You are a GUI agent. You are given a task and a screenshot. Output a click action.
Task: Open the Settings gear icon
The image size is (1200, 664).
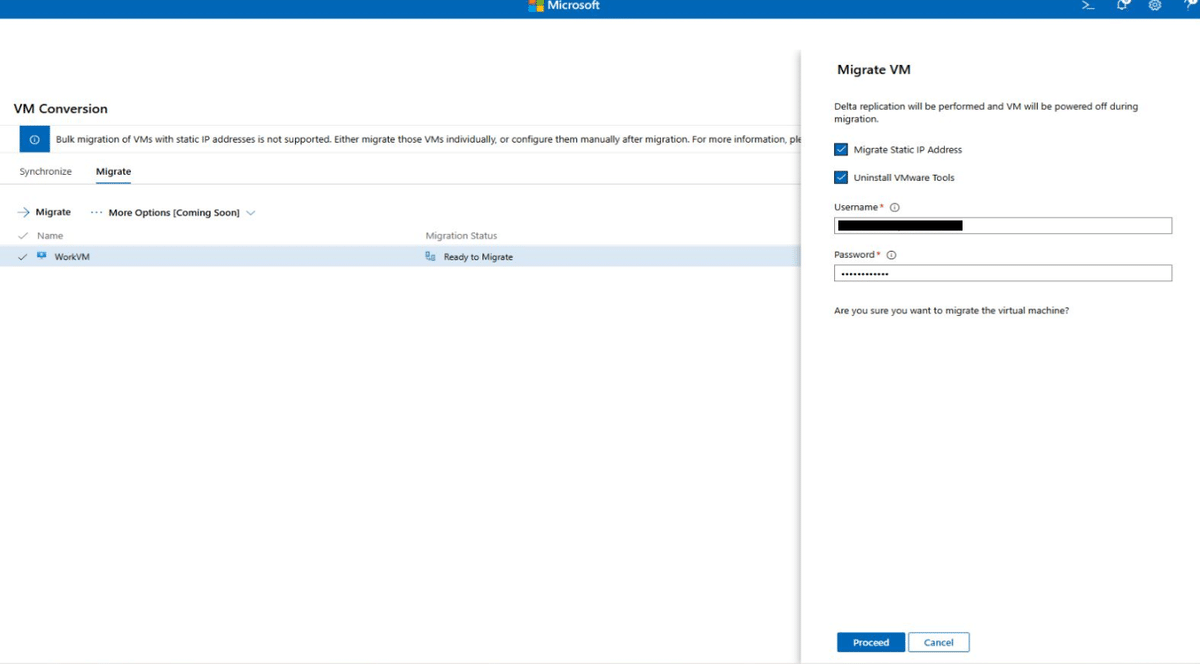1155,6
